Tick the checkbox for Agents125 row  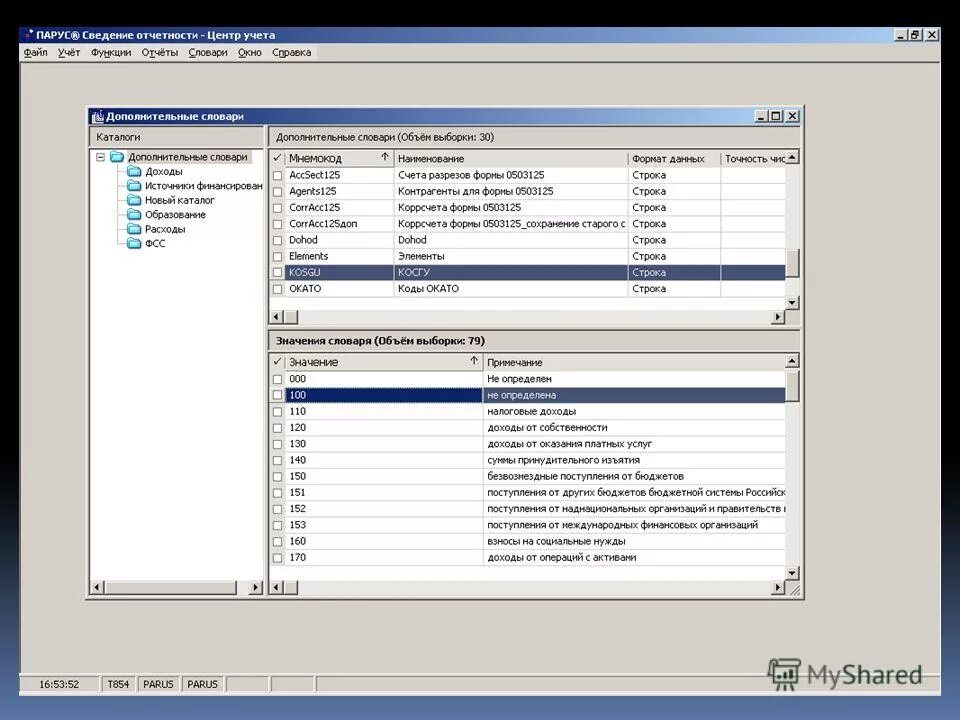pos(277,192)
